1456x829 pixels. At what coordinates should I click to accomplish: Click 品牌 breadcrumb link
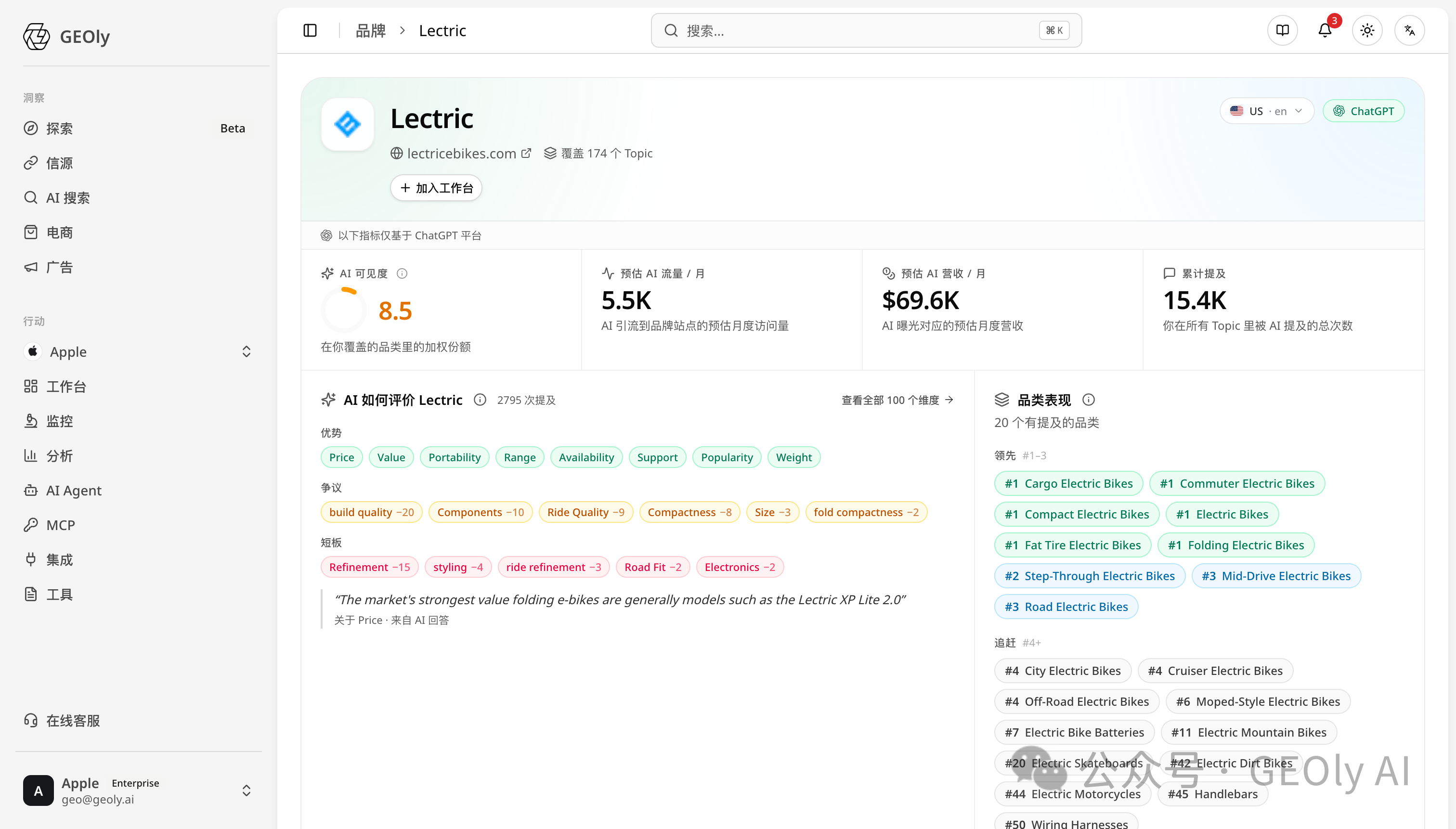tap(370, 30)
